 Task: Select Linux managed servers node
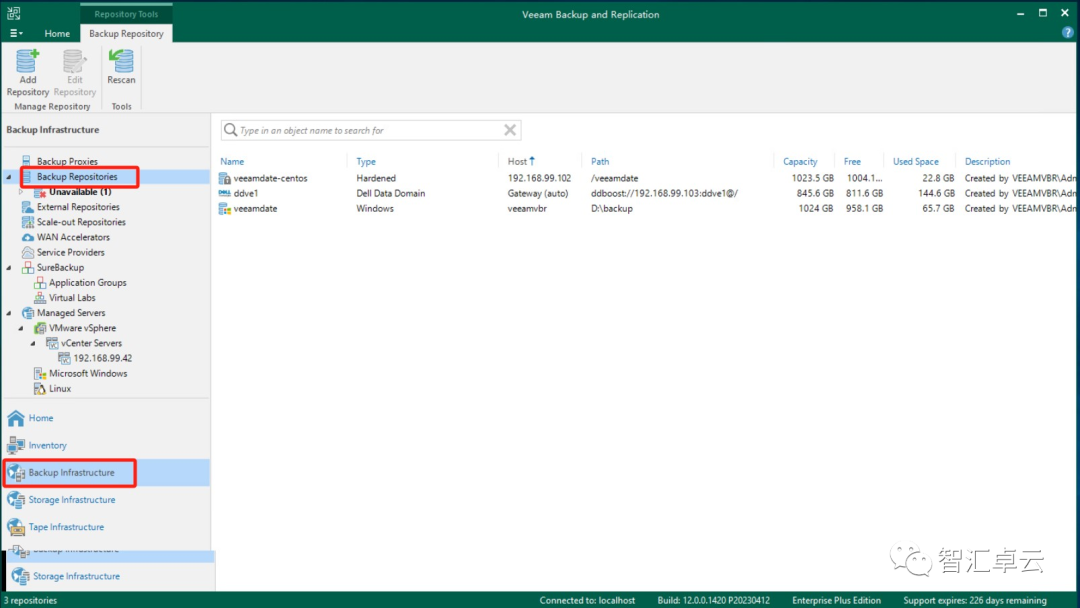[x=59, y=388]
